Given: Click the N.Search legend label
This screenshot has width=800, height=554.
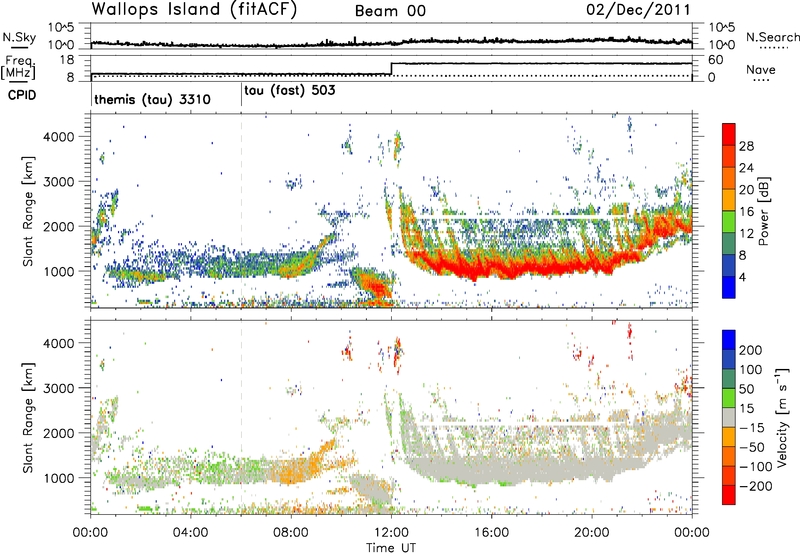Looking at the screenshot, I should [x=772, y=37].
